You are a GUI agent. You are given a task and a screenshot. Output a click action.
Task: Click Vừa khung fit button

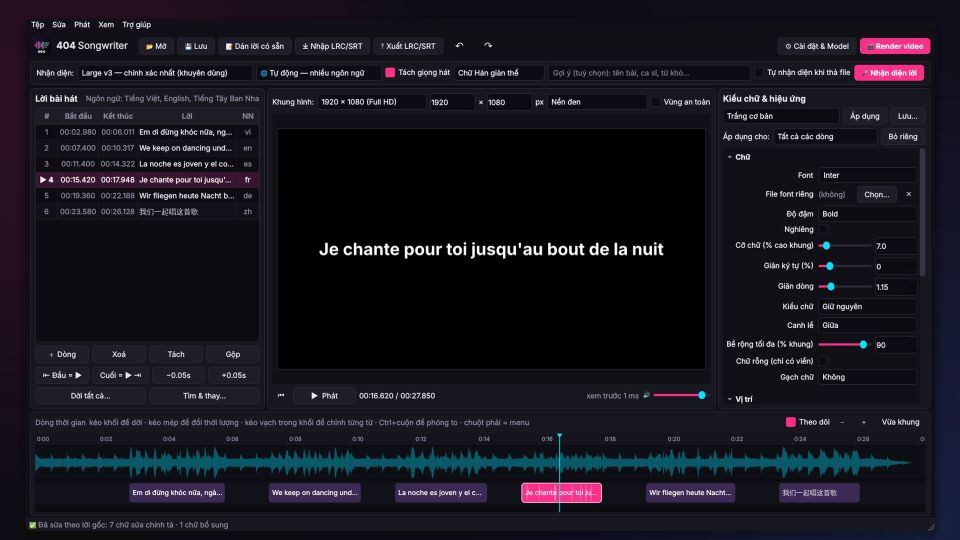pos(900,422)
